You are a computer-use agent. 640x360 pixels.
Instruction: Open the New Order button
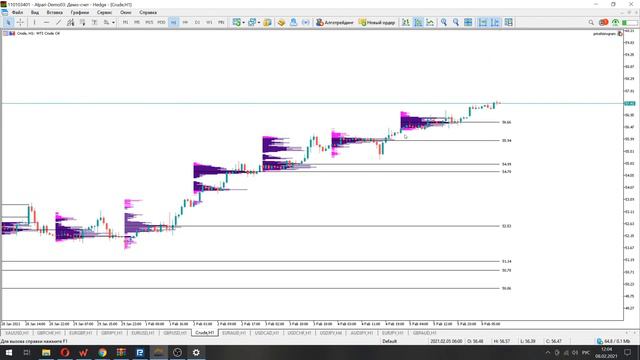click(377, 22)
